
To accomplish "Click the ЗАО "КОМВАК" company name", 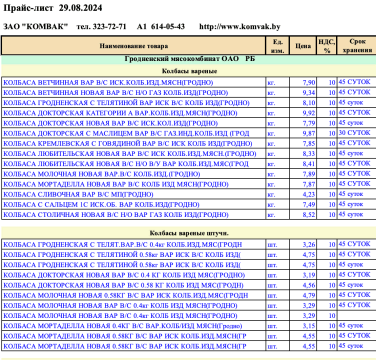I will pyautogui.click(x=35, y=27).
